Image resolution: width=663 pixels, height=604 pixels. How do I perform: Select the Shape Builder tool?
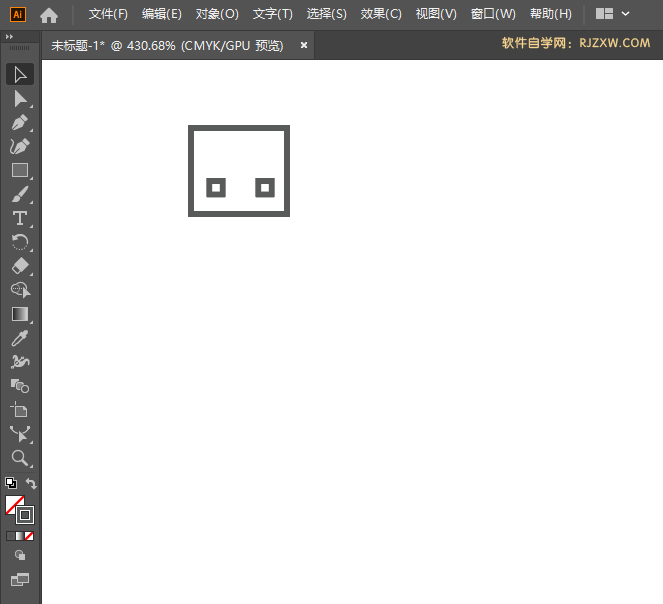(x=20, y=290)
